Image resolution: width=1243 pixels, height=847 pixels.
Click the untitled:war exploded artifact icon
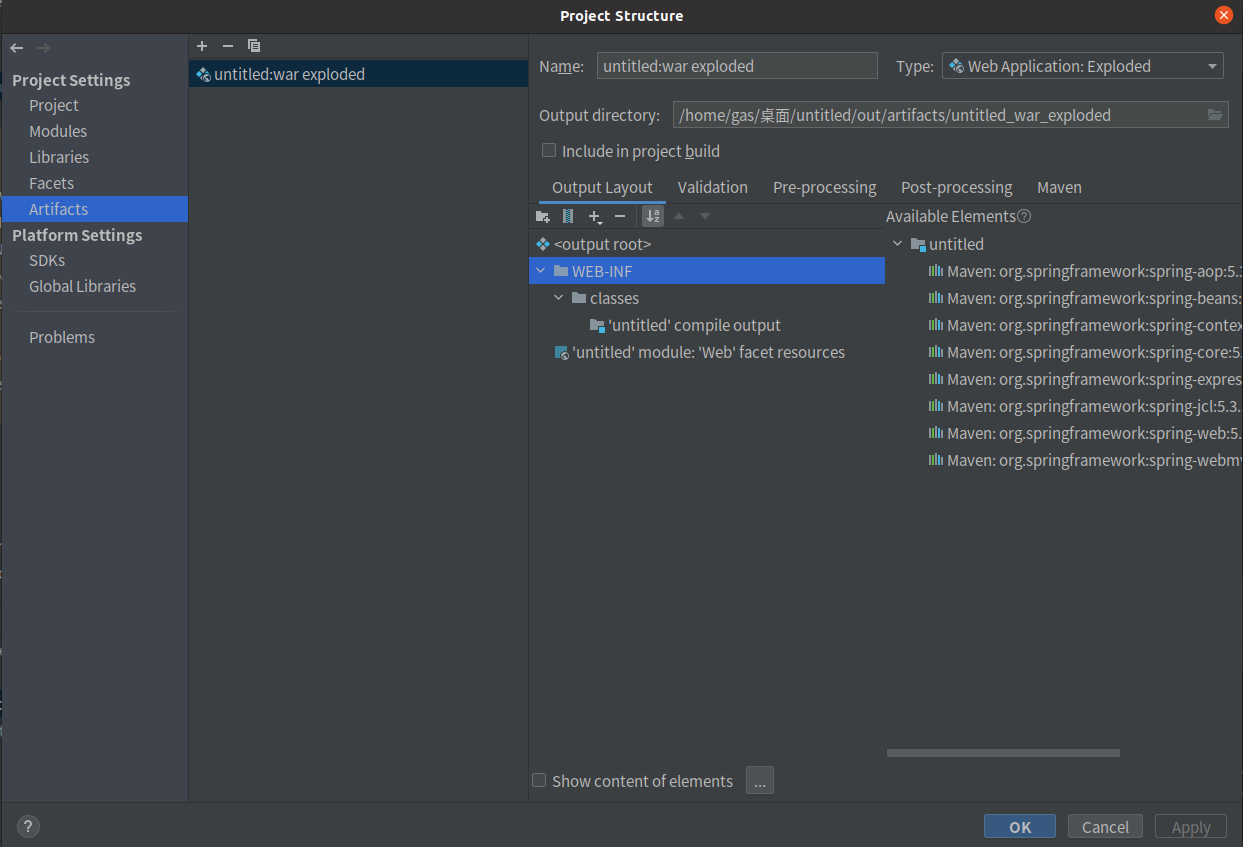tap(203, 74)
